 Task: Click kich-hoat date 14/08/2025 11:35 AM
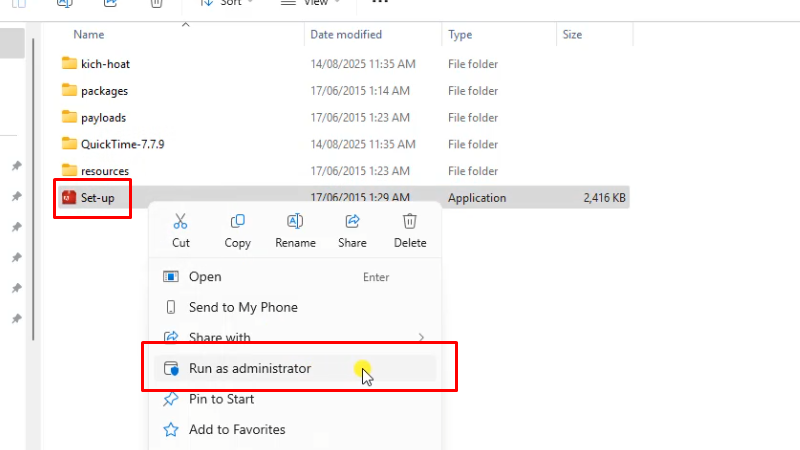point(363,64)
